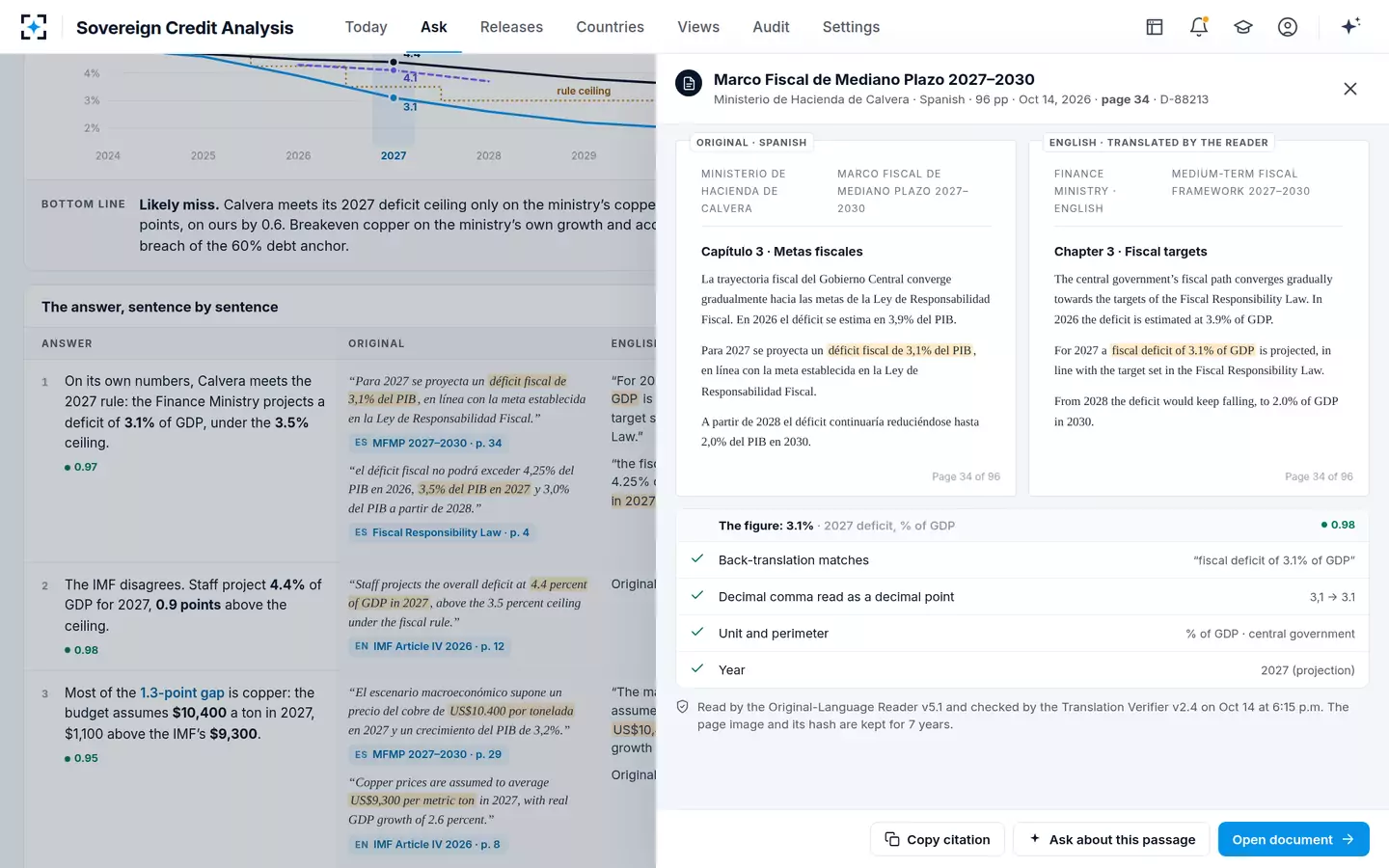Image resolution: width=1389 pixels, height=868 pixels.
Task: Open IMF Article IV 2026 p. 8 citation
Action: [427, 844]
